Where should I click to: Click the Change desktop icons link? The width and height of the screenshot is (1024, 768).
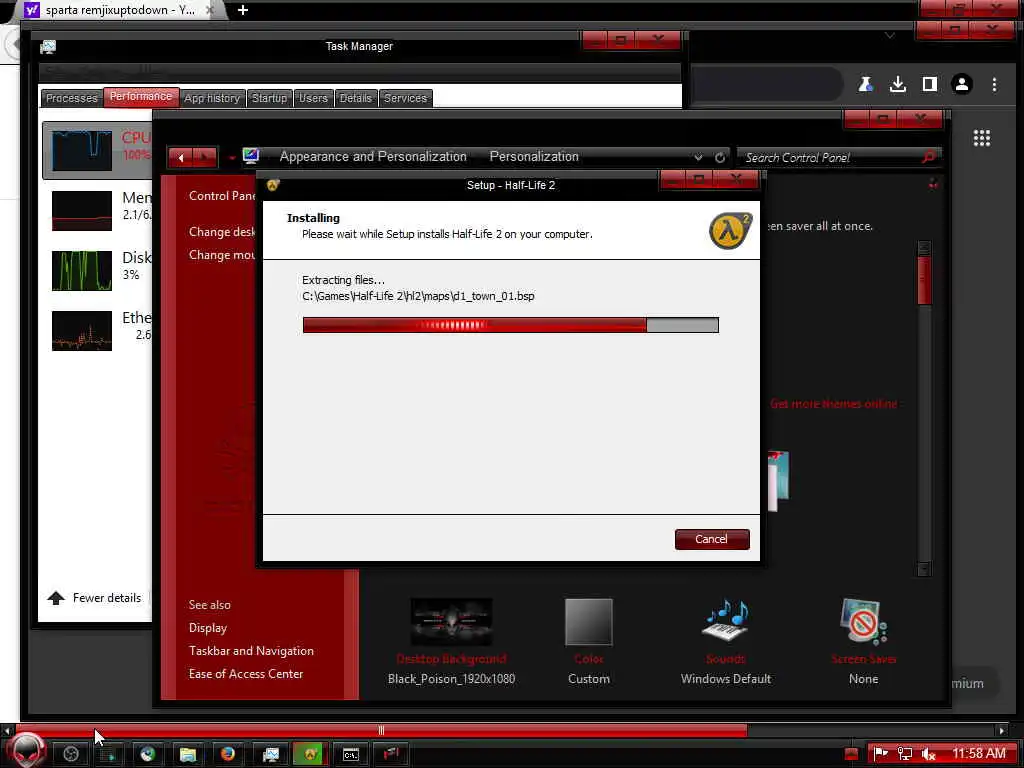coord(222,232)
